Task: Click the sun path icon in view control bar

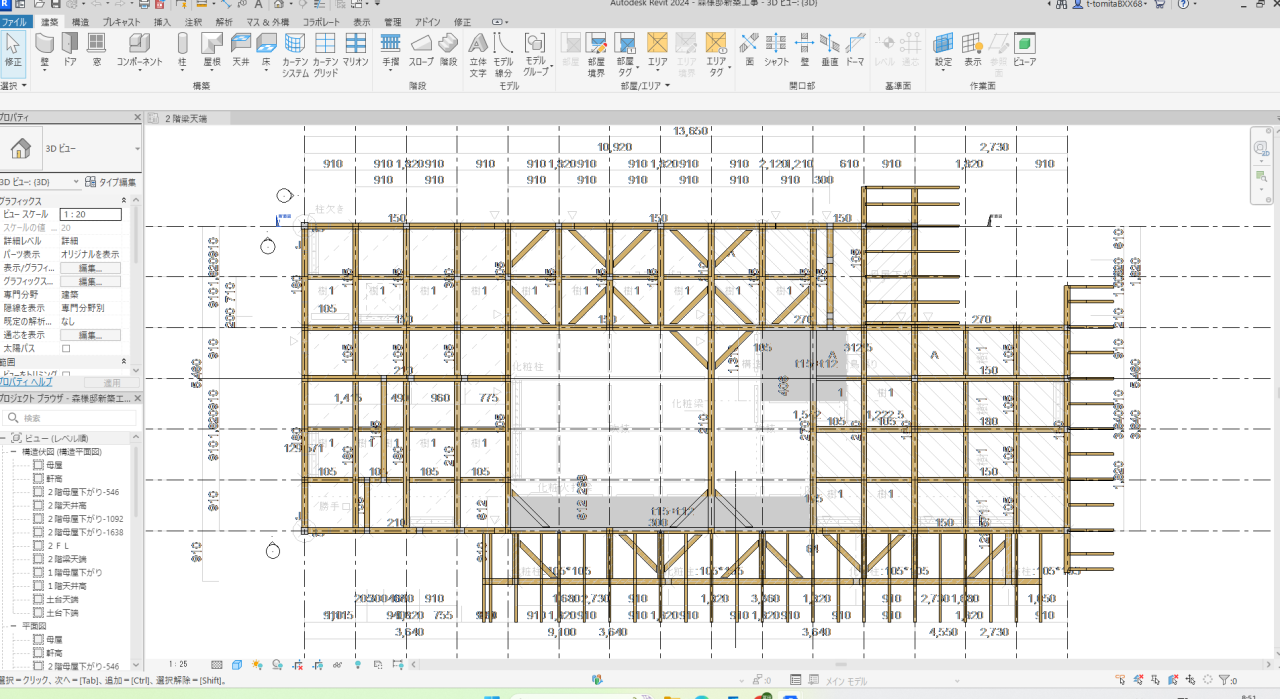Action: (258, 664)
